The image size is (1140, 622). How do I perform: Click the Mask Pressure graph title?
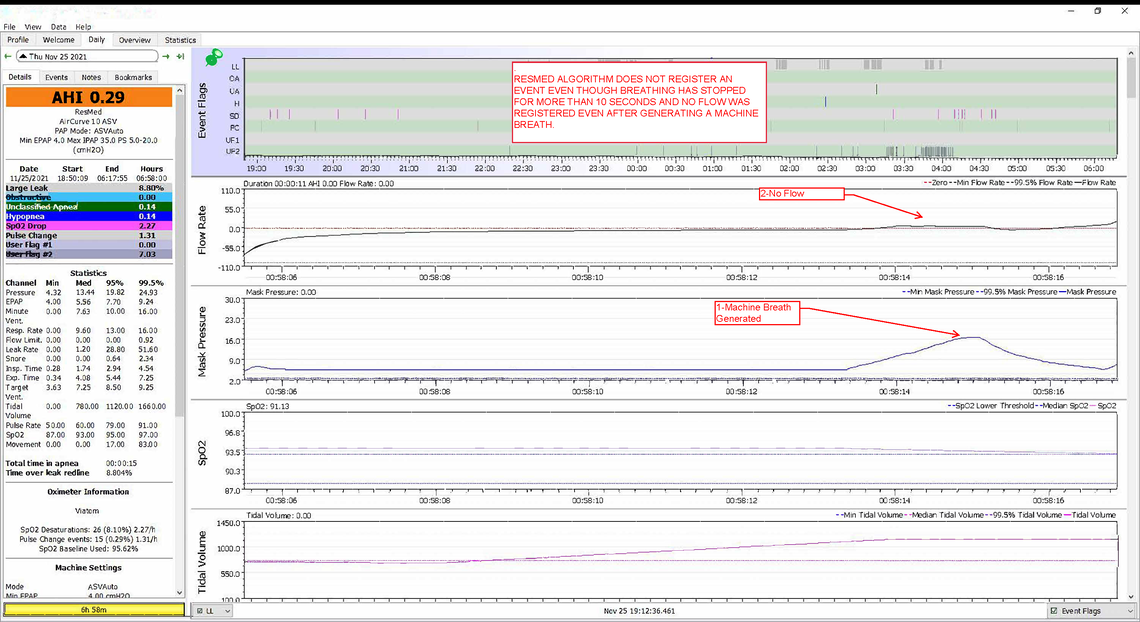202,342
